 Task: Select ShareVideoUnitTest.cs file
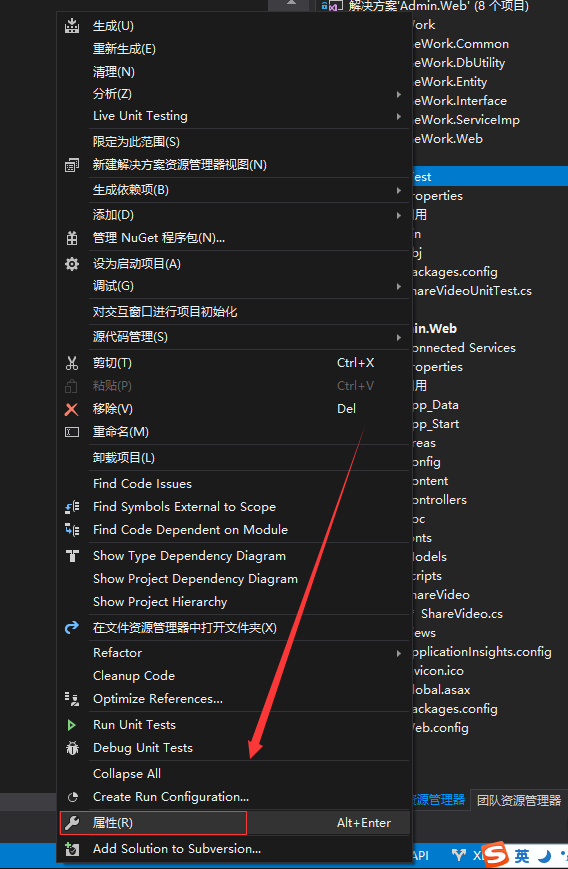point(472,291)
